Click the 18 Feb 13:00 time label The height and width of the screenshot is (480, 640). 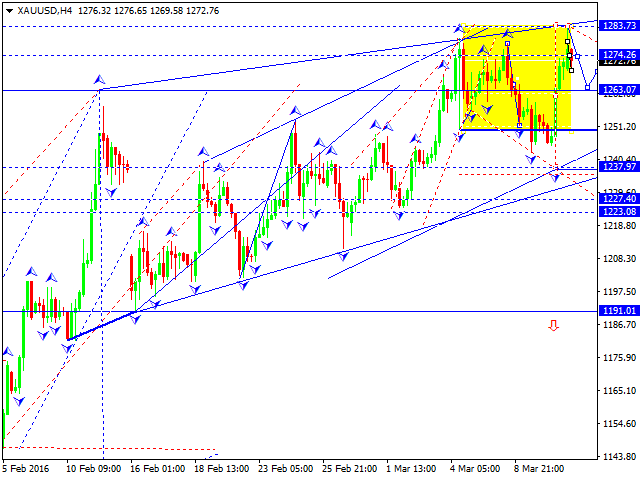click(x=222, y=469)
